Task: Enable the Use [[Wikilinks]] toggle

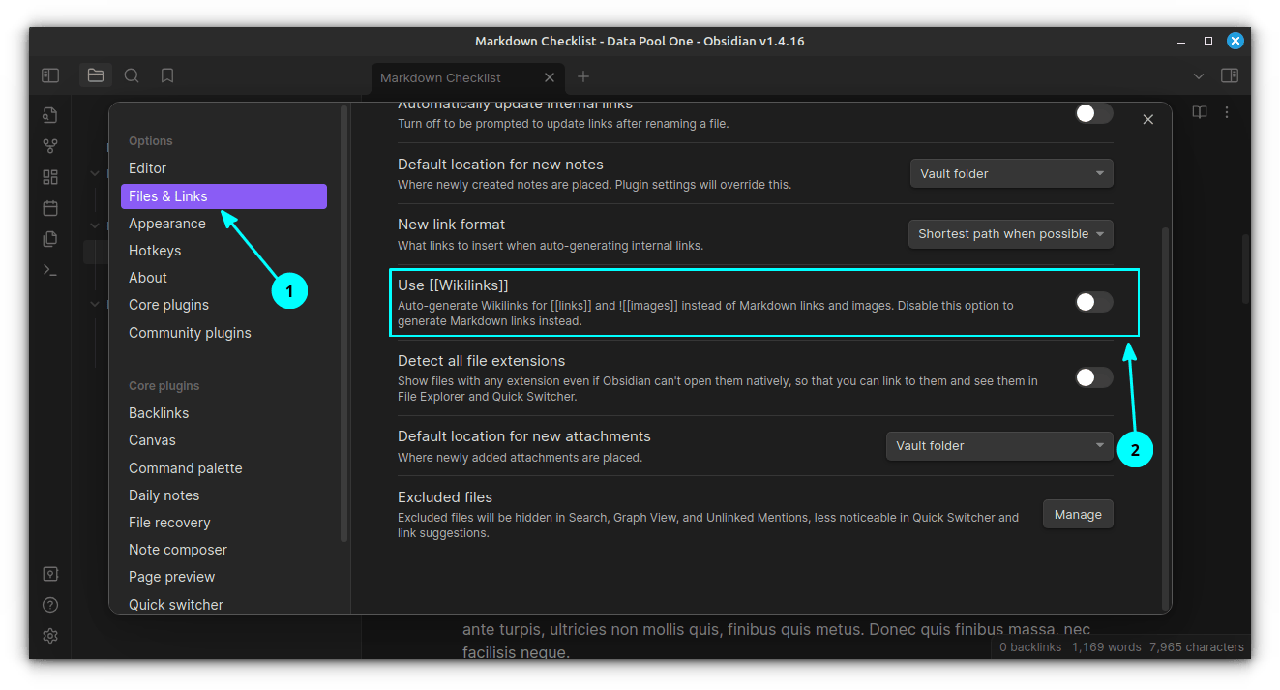Action: pyautogui.click(x=1093, y=302)
